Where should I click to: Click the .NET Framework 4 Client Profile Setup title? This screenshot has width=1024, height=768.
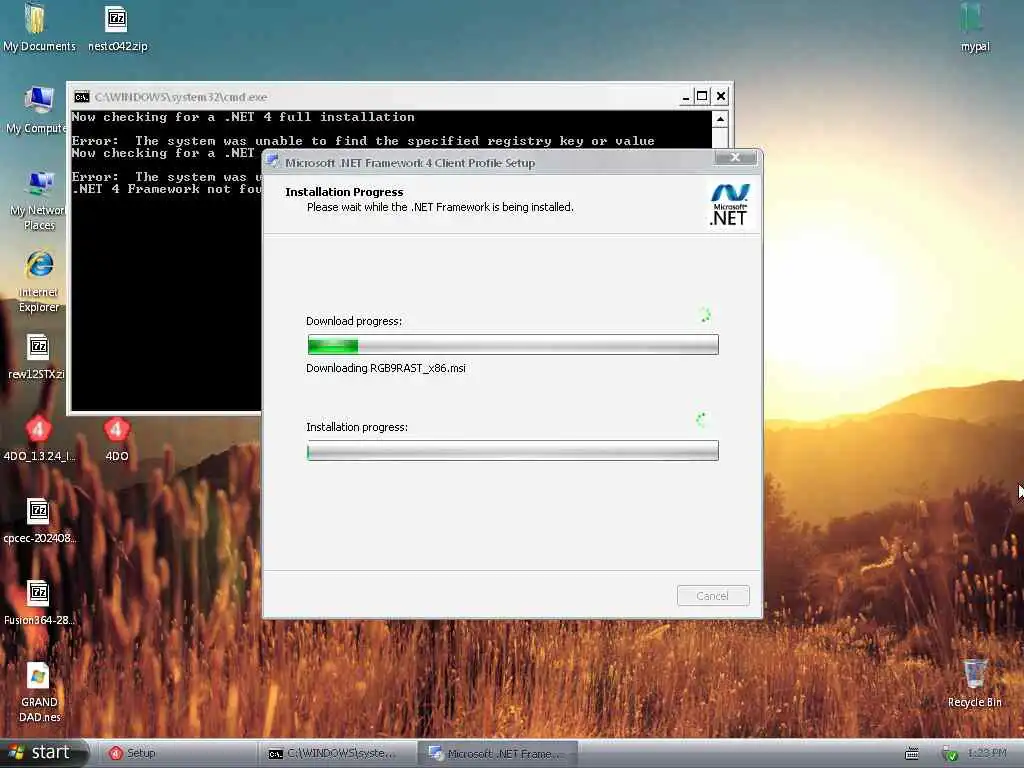[410, 163]
